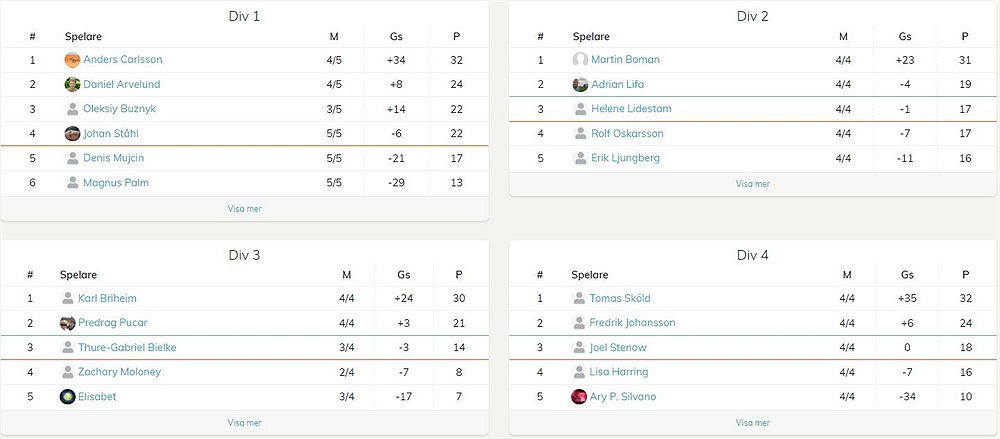Click Adrian Lifa's avatar image
This screenshot has height=439, width=1000.
[580, 84]
